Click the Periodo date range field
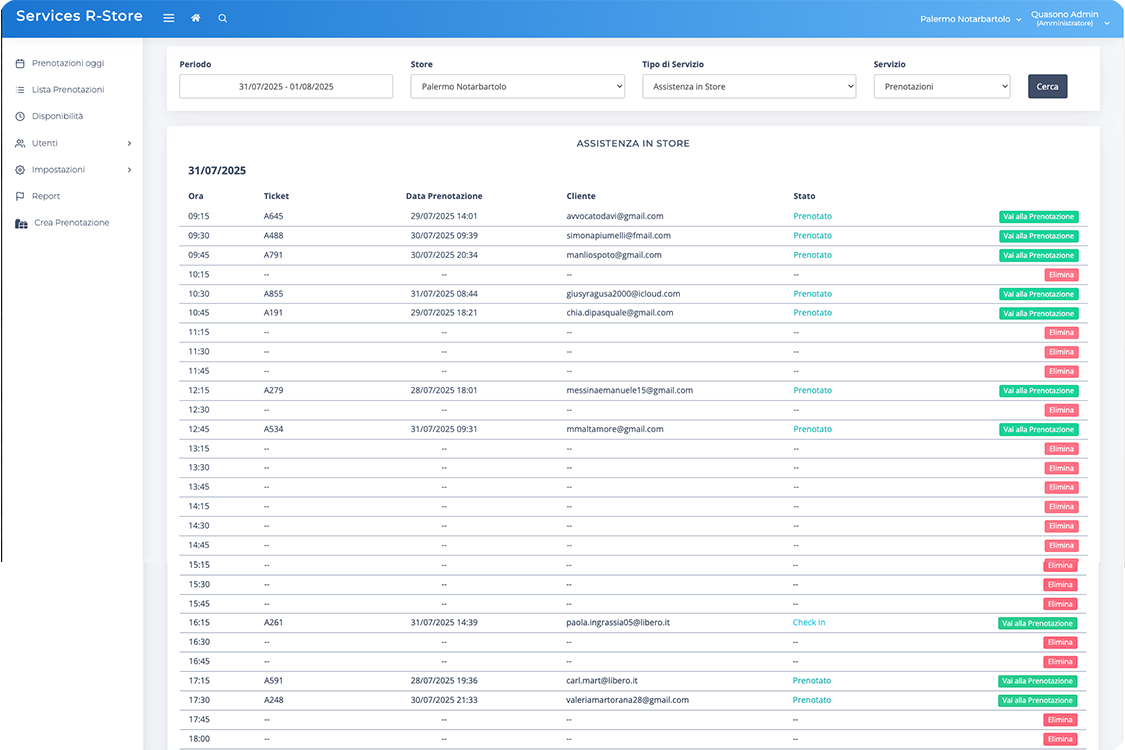1125x750 pixels. (286, 87)
